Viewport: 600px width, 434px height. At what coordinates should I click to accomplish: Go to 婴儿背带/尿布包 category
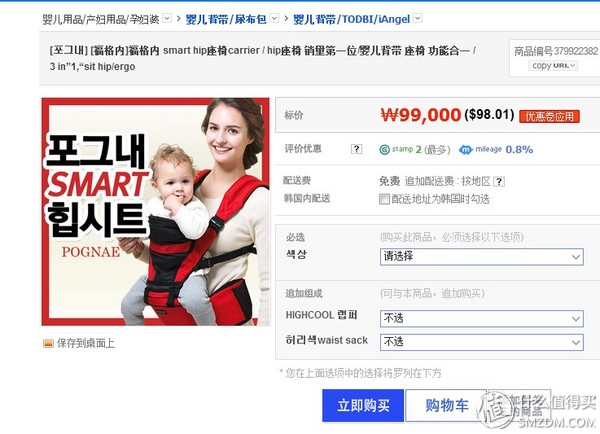click(226, 19)
